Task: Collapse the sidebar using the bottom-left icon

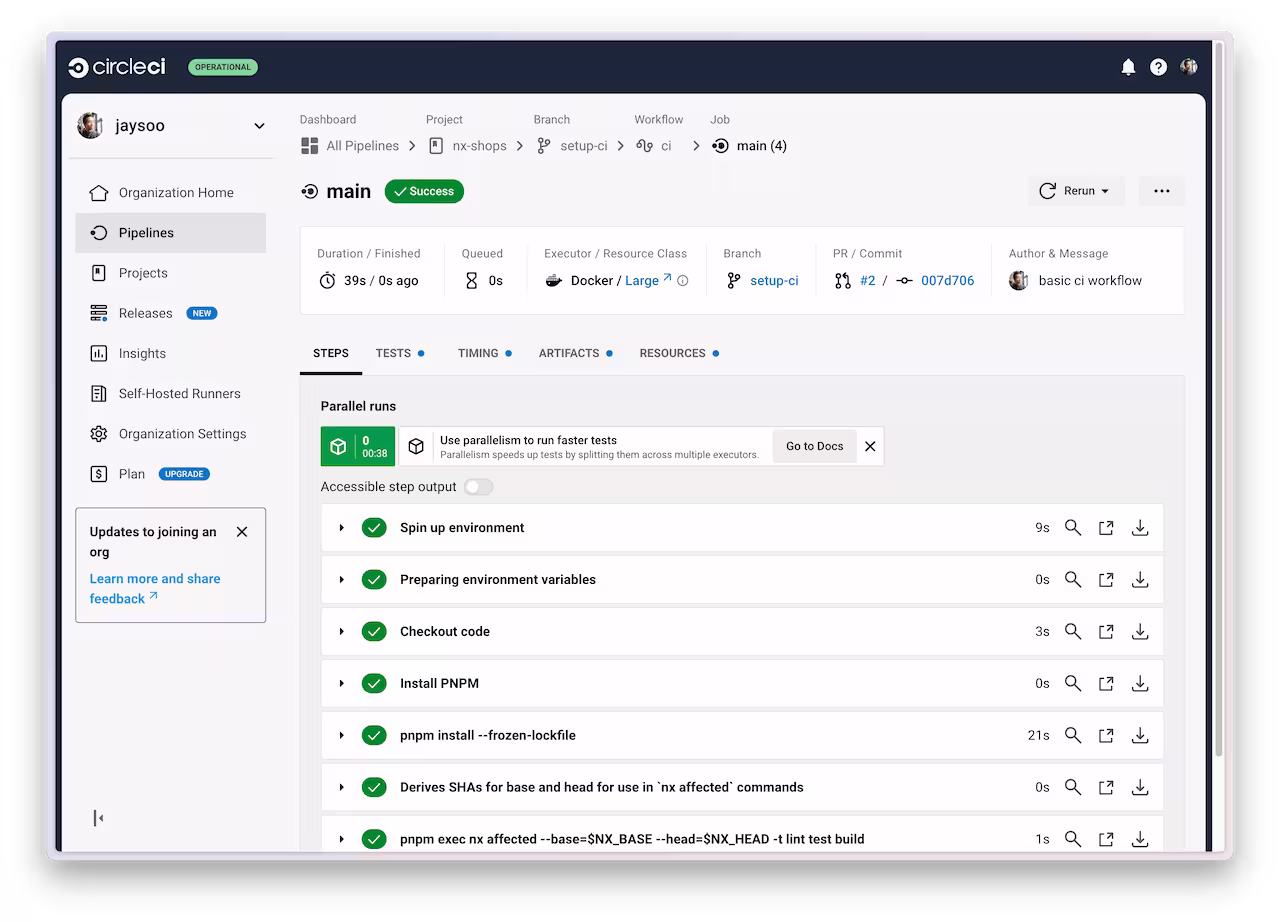Action: [x=98, y=818]
